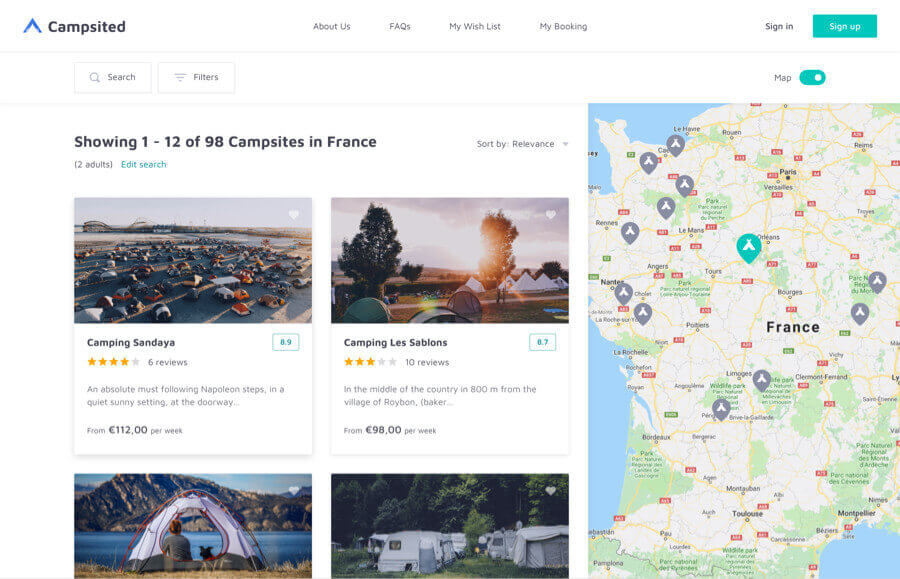Click the Sign up button
The width and height of the screenshot is (900, 579).
coord(844,26)
